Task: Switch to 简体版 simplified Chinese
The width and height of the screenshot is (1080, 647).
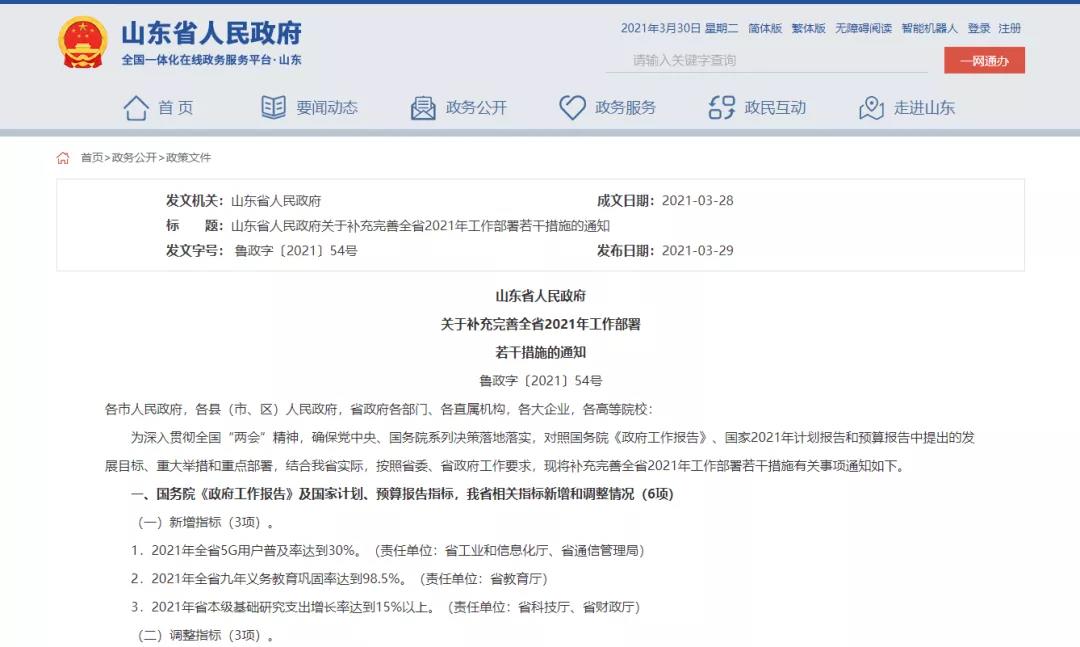Action: coord(765,29)
